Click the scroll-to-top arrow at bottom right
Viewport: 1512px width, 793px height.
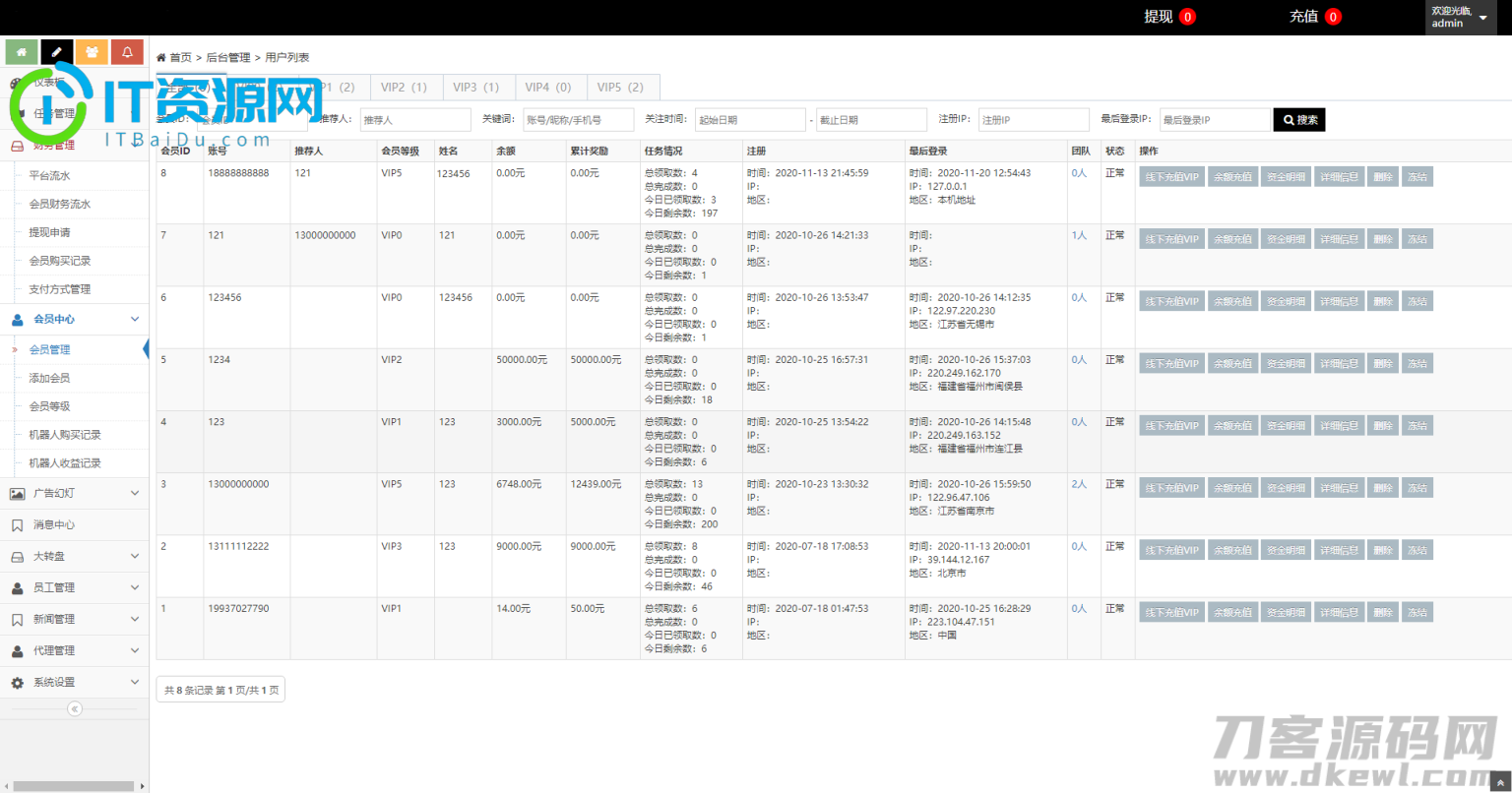coord(1500,782)
